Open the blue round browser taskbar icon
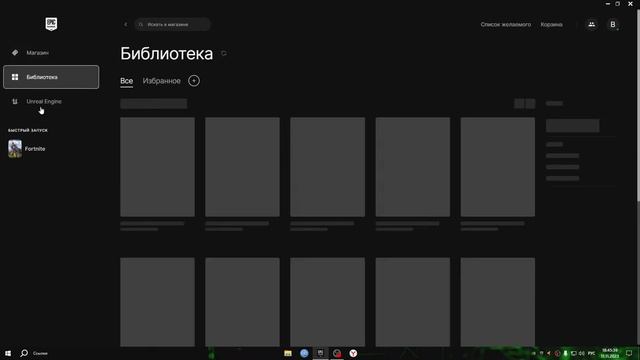Screen dimensions: 640x360 pos(304,353)
